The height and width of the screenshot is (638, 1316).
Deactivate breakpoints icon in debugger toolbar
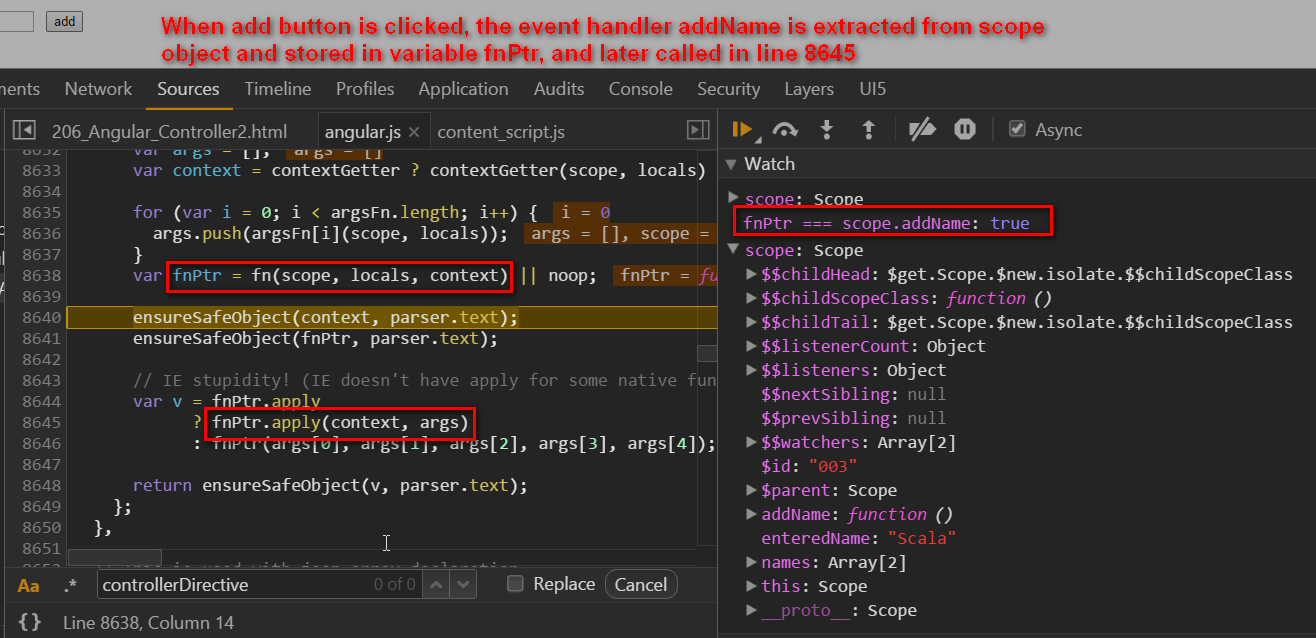click(922, 129)
